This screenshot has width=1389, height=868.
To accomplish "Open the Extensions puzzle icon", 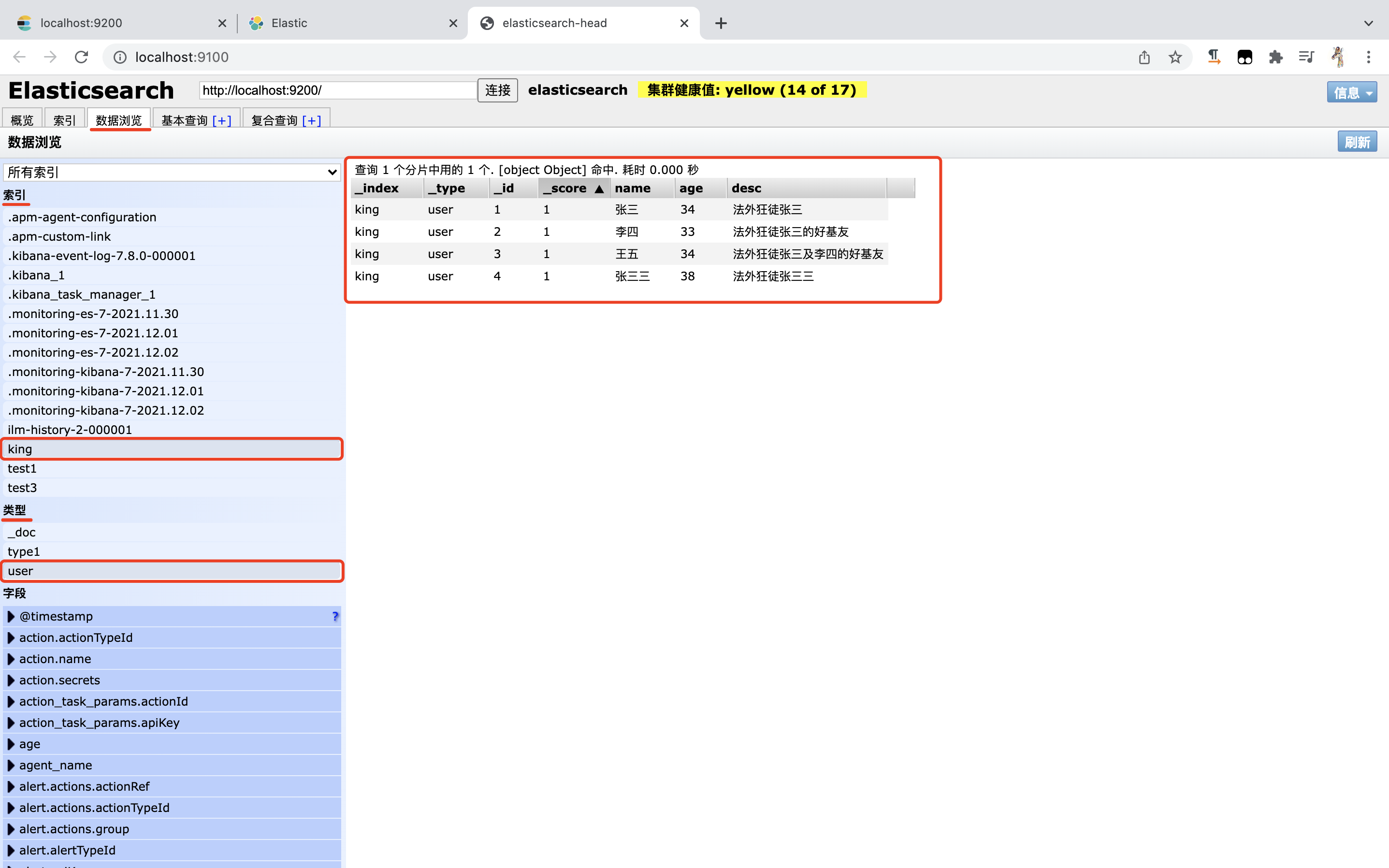I will [x=1275, y=57].
